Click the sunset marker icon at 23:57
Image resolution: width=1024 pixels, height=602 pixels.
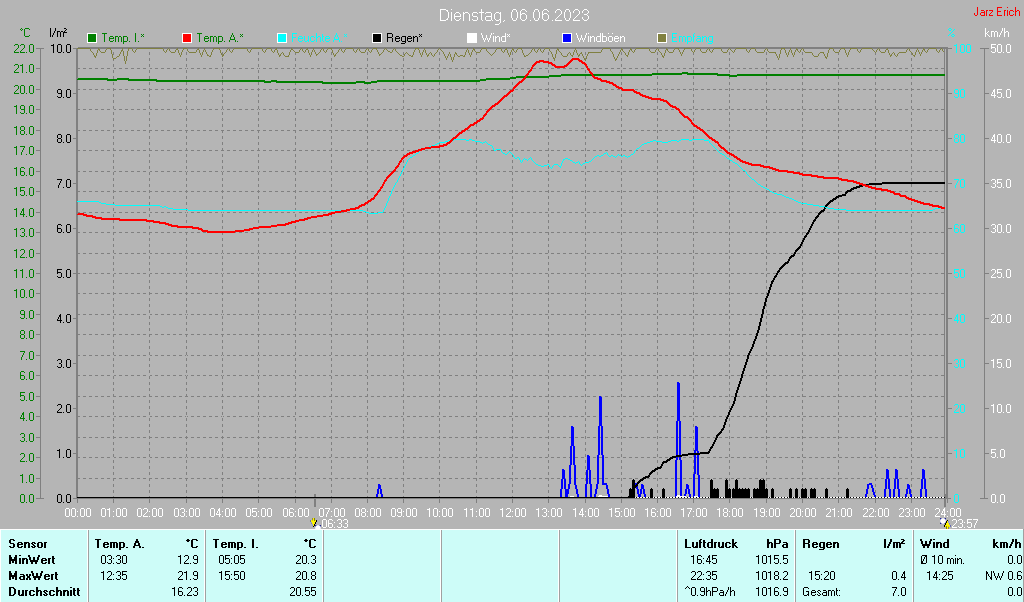(x=946, y=523)
